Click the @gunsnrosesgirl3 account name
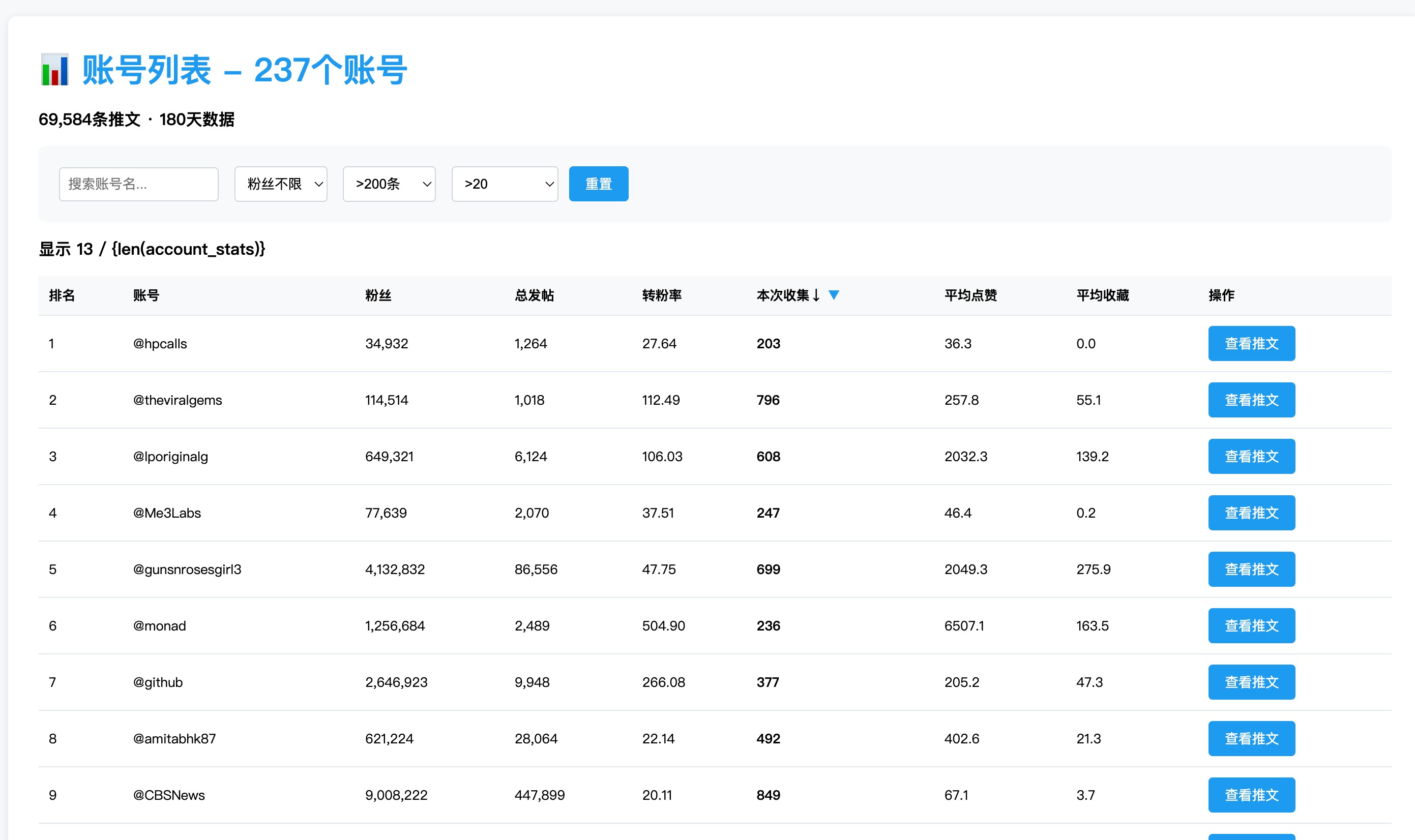This screenshot has height=840, width=1415. [187, 569]
